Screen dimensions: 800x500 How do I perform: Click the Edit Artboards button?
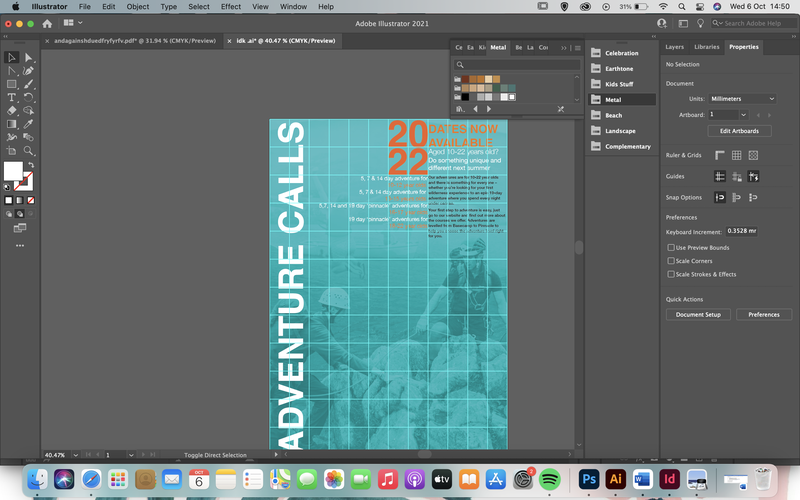click(x=739, y=131)
